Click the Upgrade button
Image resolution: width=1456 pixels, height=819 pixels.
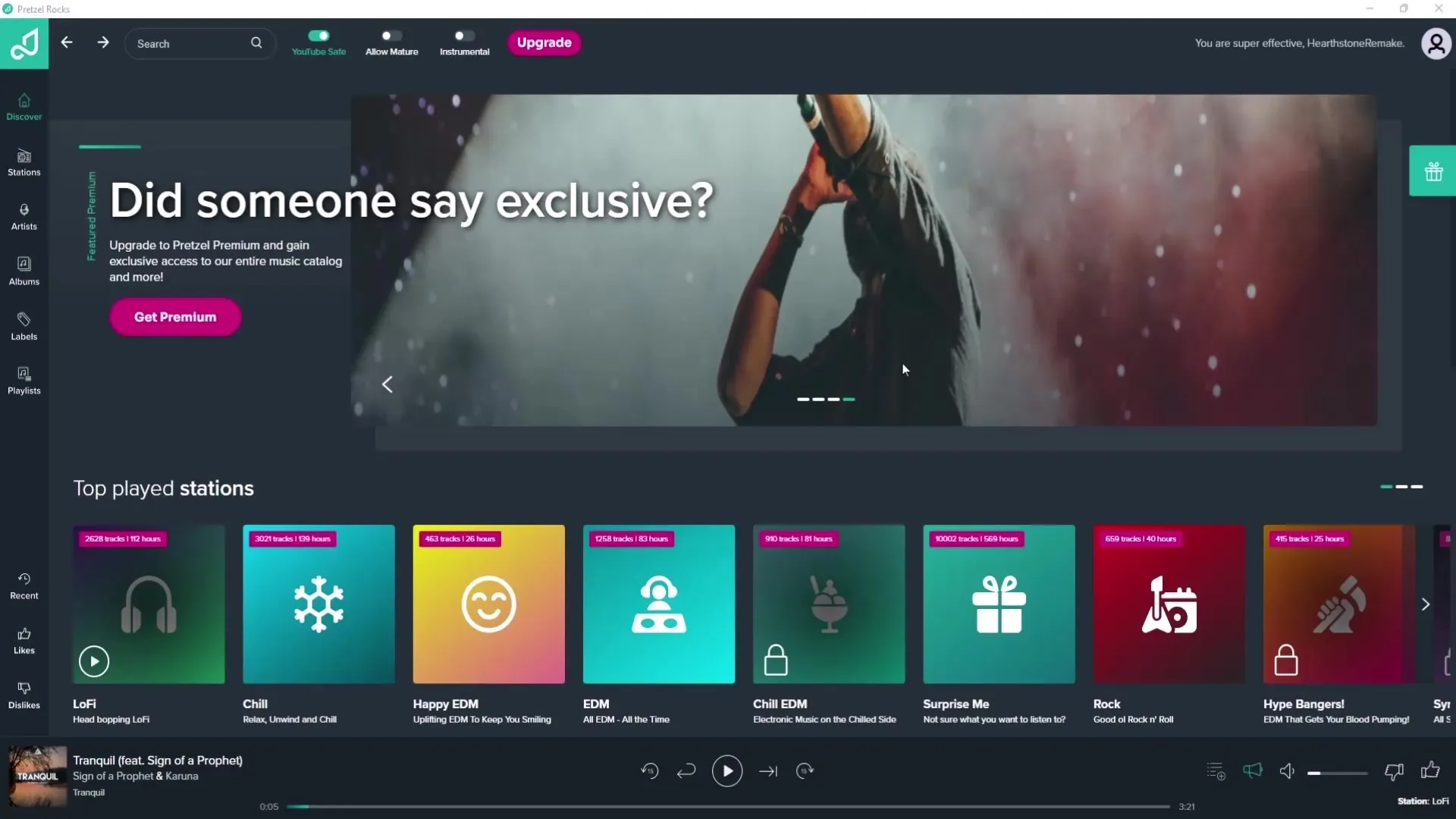543,42
